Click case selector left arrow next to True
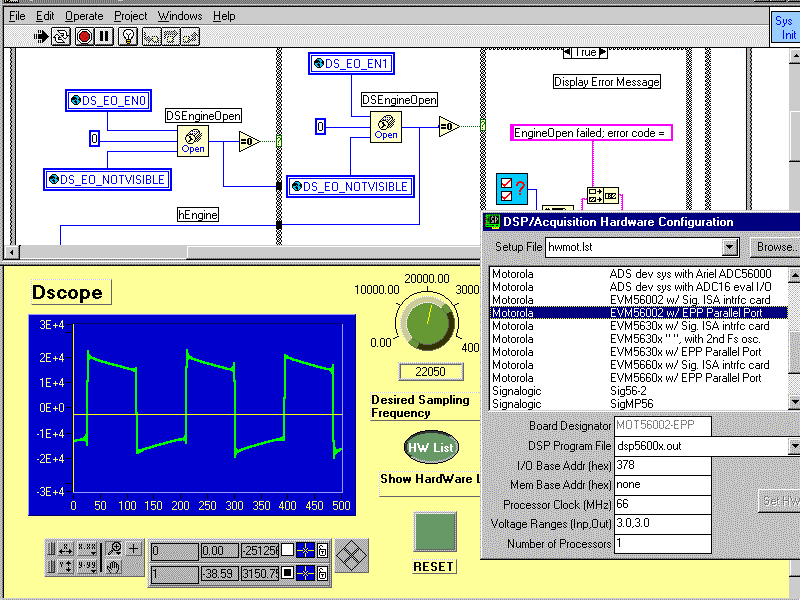The width and height of the screenshot is (800, 600). [x=567, y=53]
